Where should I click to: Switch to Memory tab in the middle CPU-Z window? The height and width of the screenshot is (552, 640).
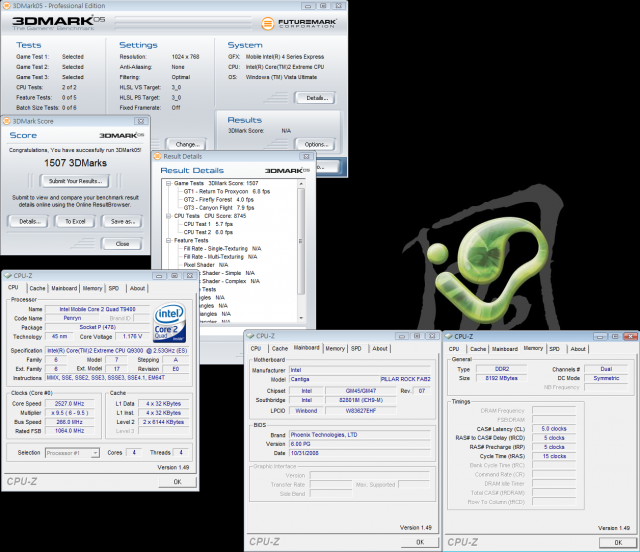click(x=335, y=349)
